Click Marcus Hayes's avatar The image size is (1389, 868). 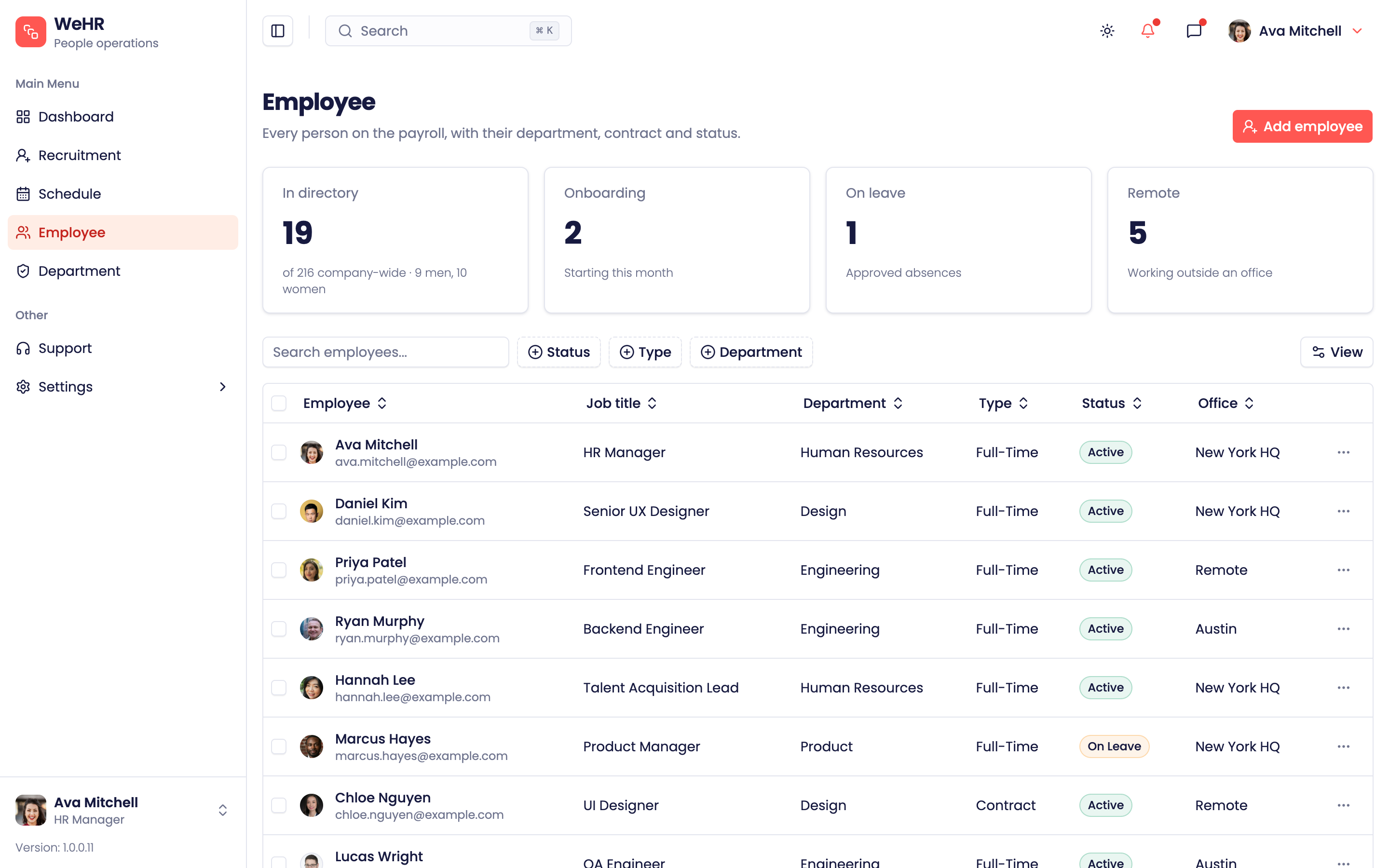click(x=312, y=746)
